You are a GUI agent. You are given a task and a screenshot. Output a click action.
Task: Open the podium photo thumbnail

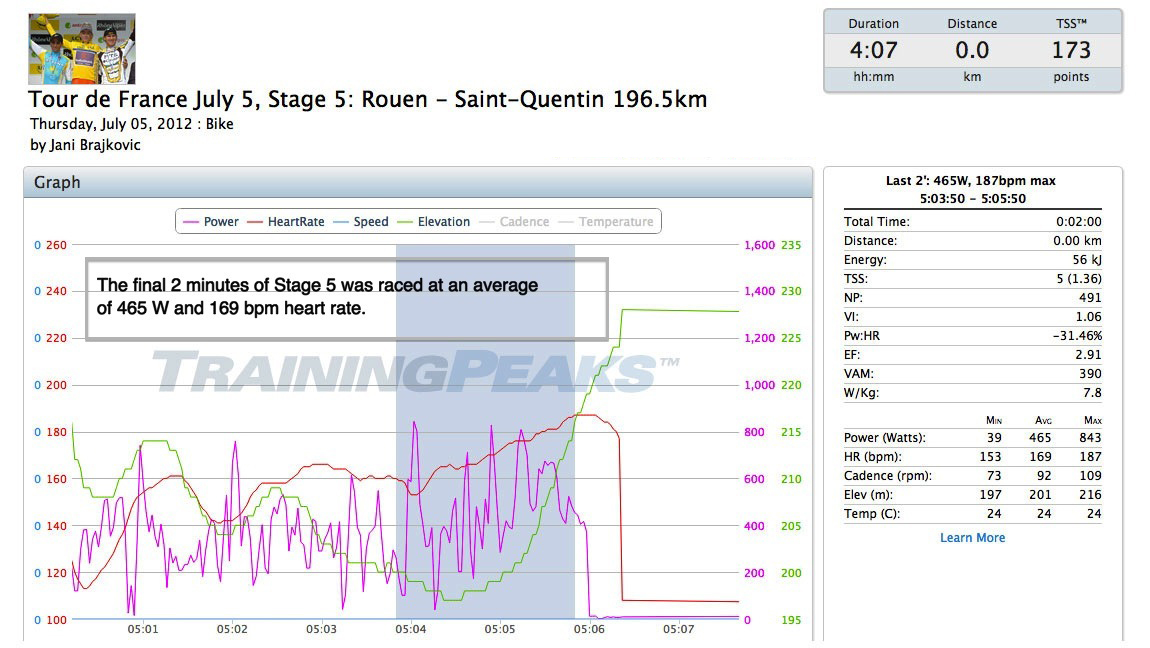coord(82,48)
